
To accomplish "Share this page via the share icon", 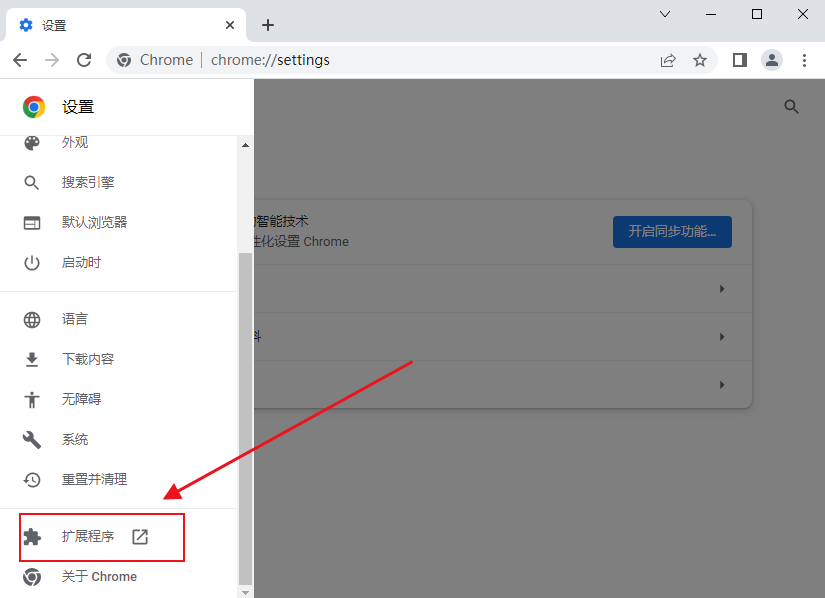I will 668,60.
